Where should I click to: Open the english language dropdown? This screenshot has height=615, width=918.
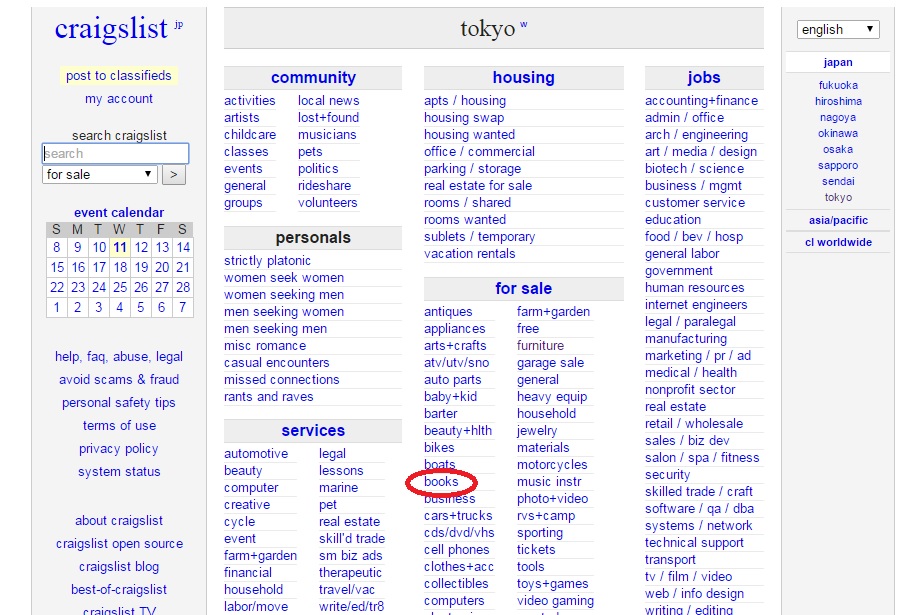click(838, 29)
